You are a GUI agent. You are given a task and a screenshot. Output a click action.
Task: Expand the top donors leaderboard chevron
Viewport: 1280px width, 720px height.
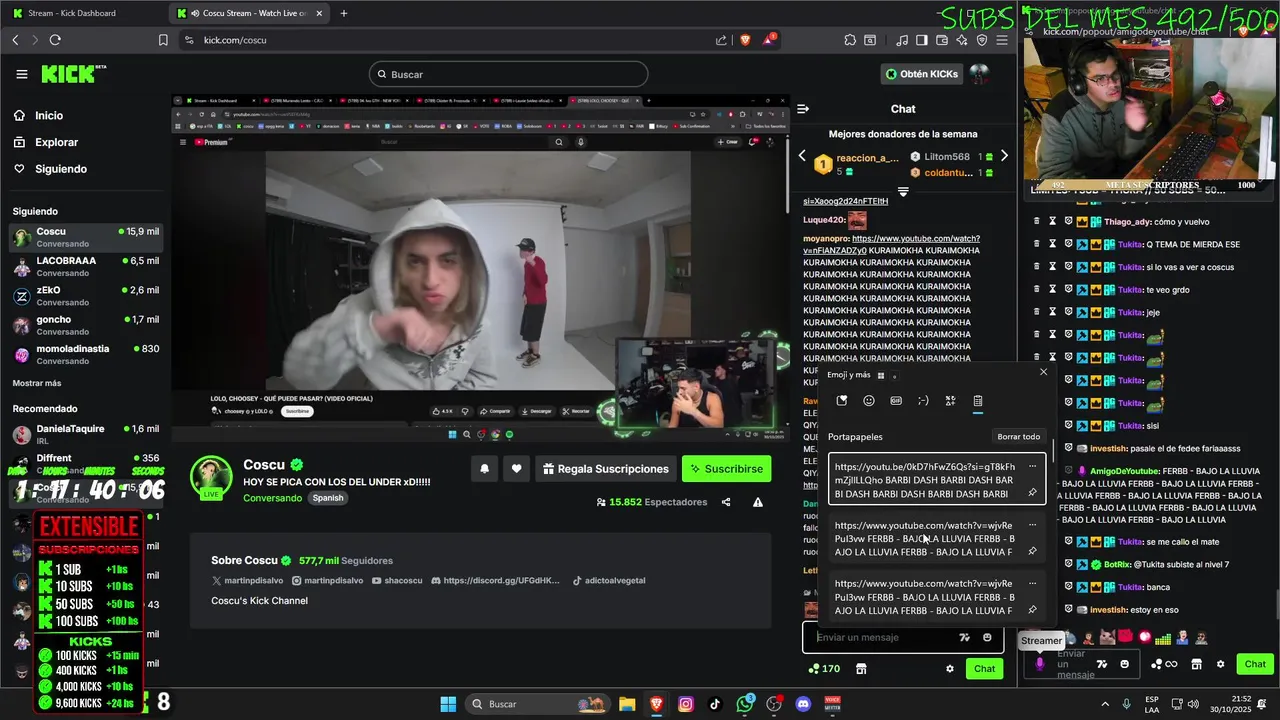(x=903, y=191)
